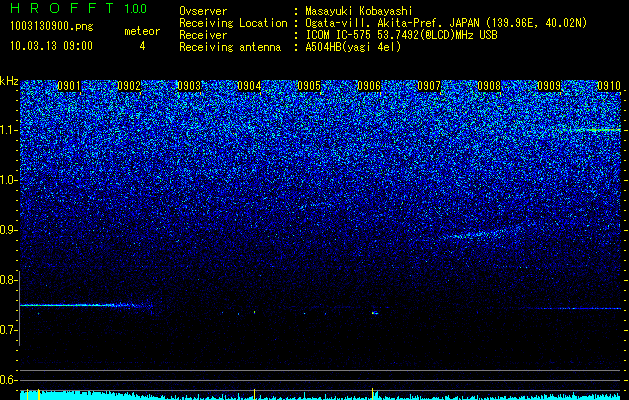The width and height of the screenshot is (629, 400).
Task: Click observer name Masayuki Kobayashi
Action: click(x=359, y=11)
